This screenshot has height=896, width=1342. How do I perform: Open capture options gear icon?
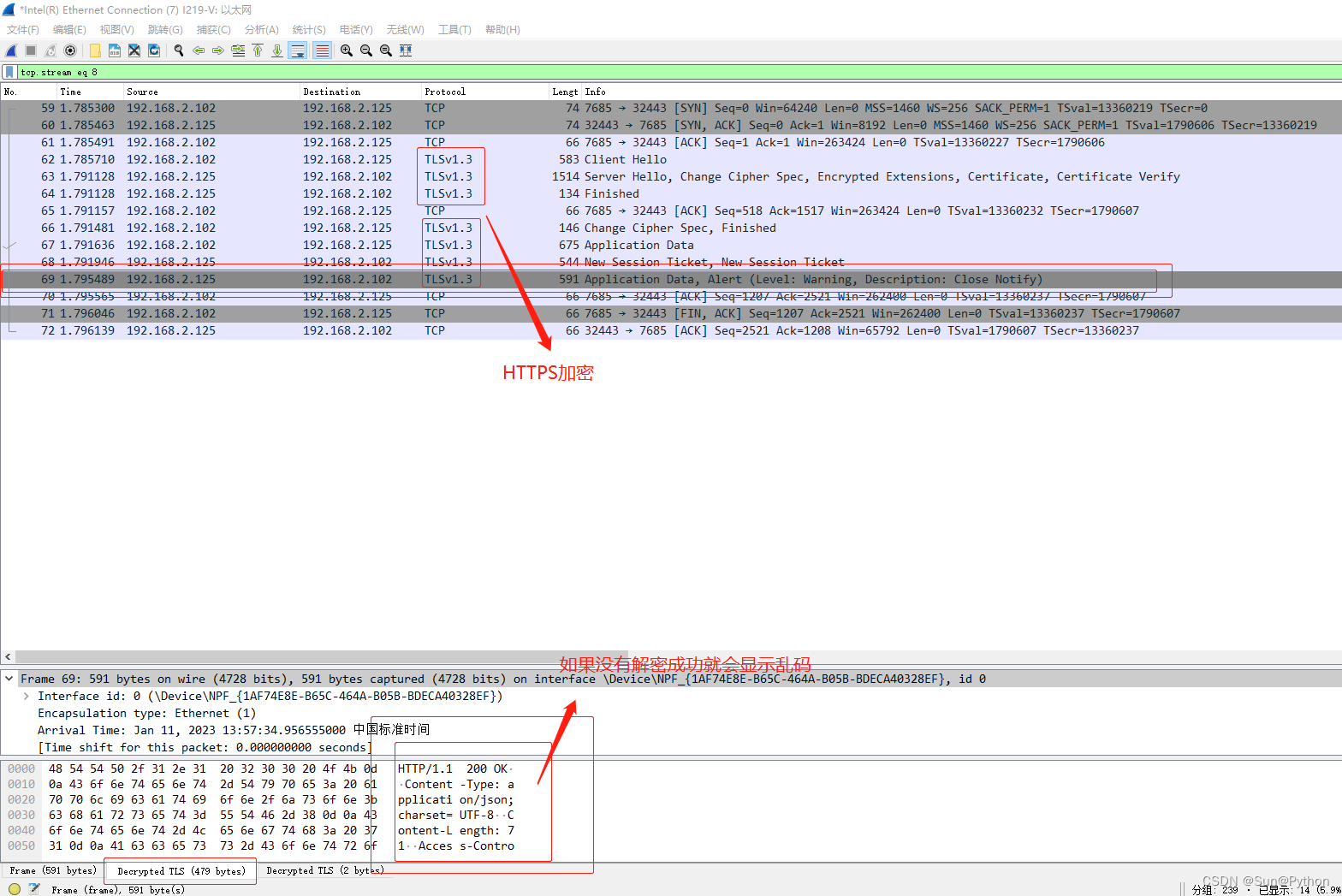pyautogui.click(x=70, y=50)
